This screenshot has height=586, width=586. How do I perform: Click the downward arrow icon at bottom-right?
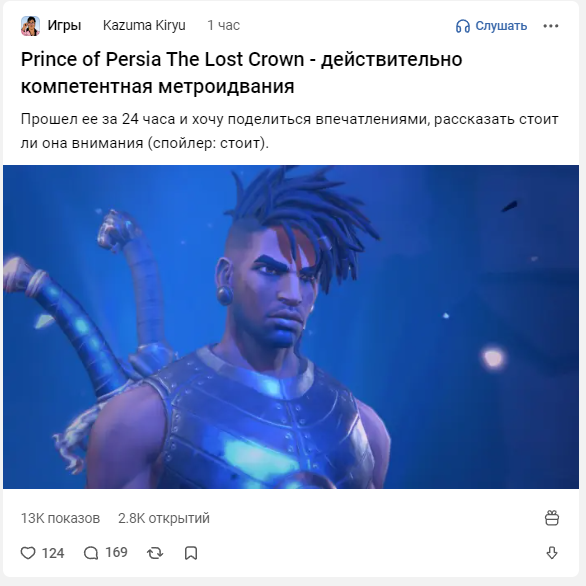point(552,553)
